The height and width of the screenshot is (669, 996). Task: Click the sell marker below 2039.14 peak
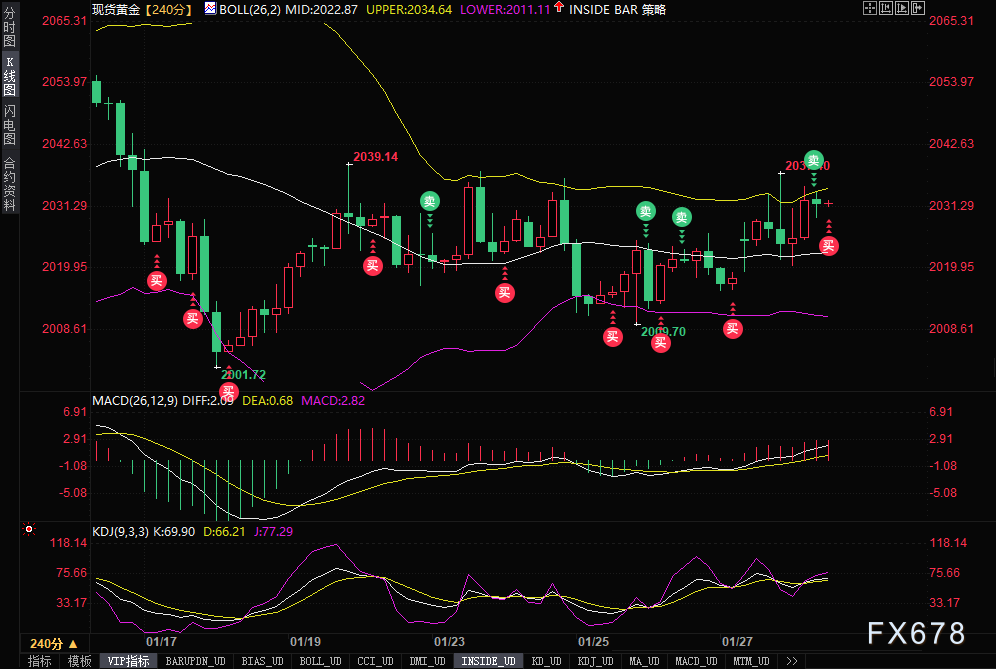click(429, 201)
